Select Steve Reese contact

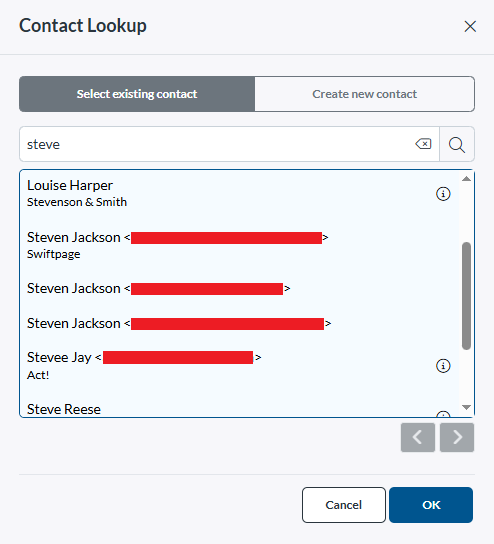coord(239,409)
